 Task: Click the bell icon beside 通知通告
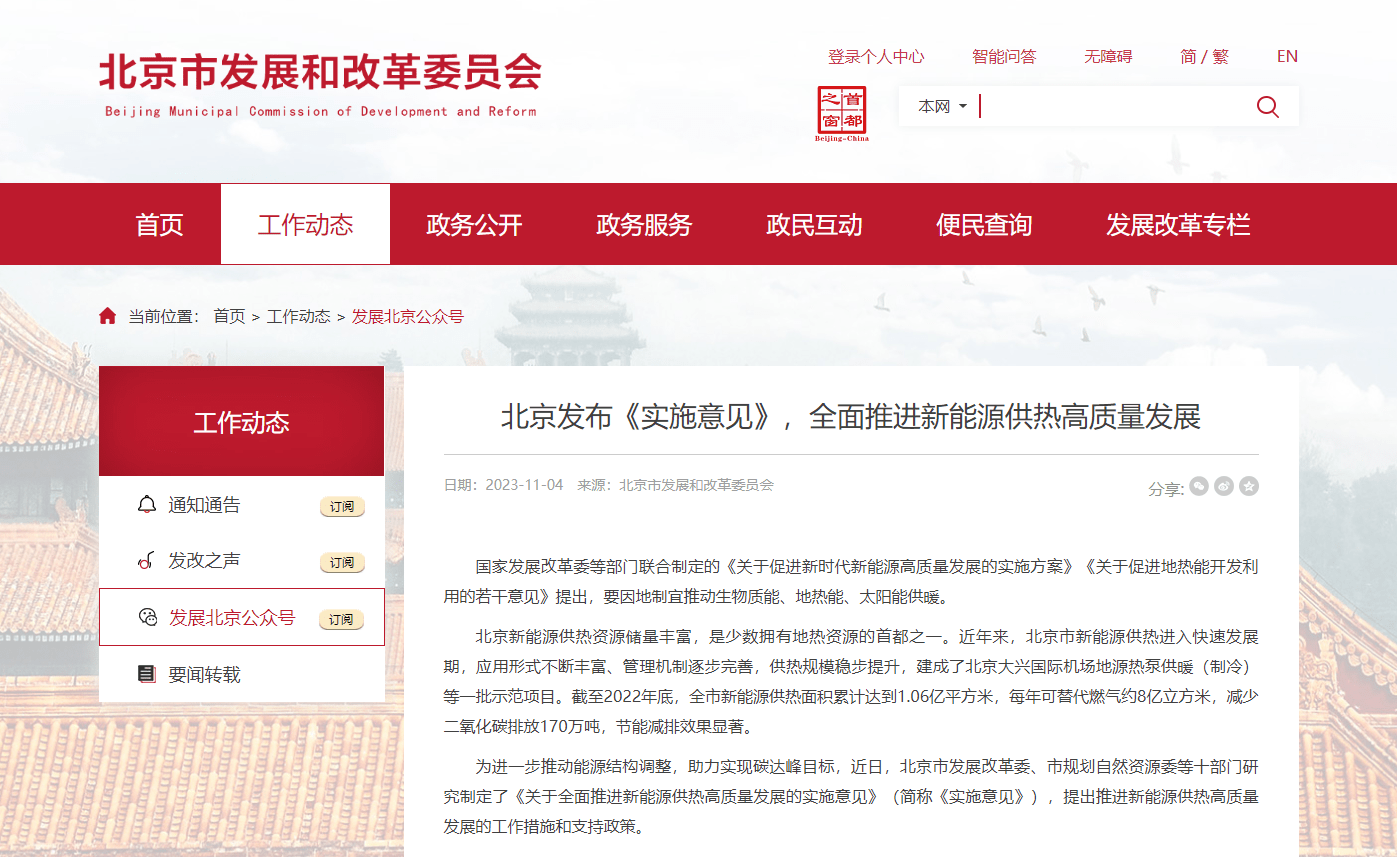[x=147, y=504]
